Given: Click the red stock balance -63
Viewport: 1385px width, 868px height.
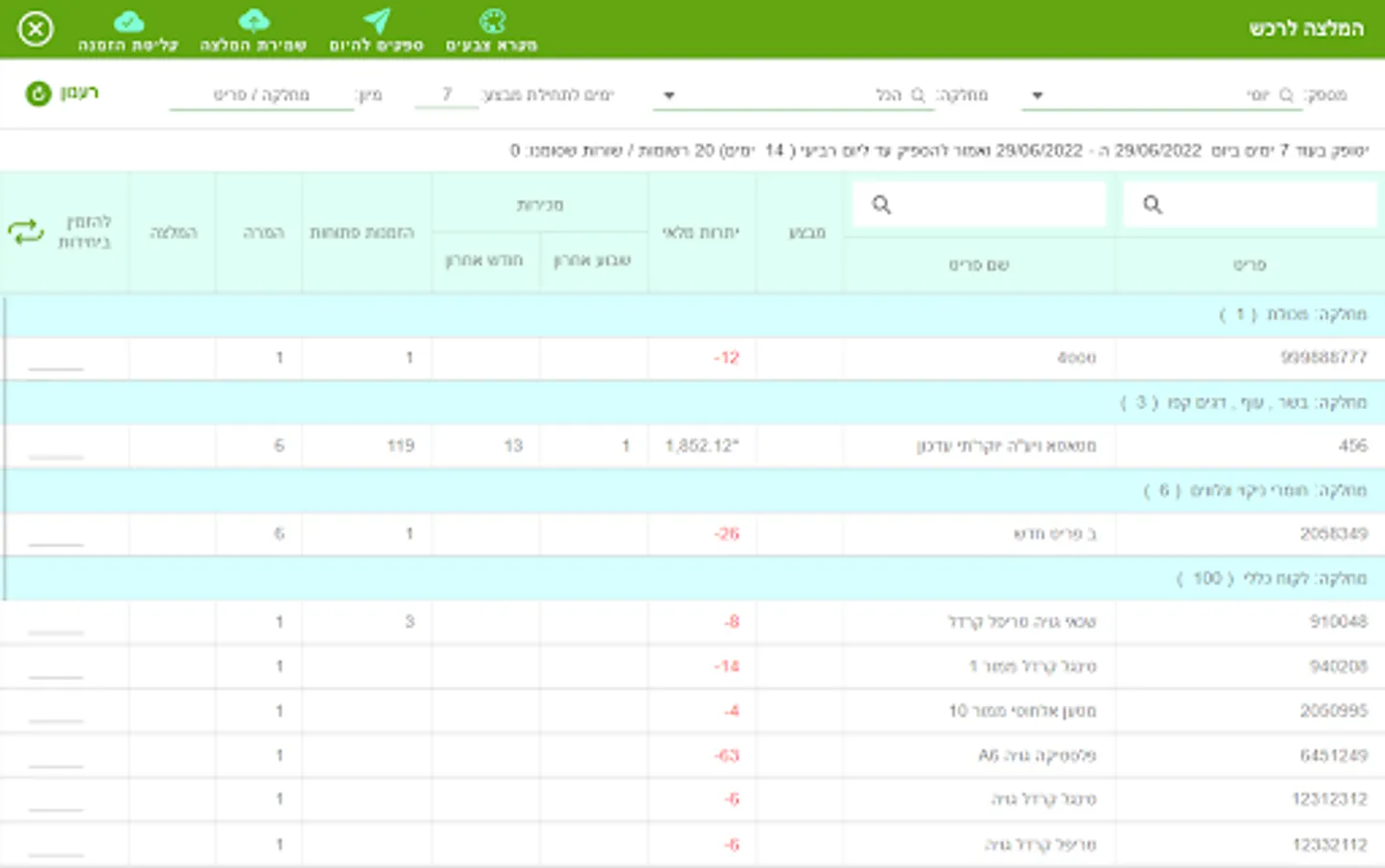Looking at the screenshot, I should click(726, 755).
